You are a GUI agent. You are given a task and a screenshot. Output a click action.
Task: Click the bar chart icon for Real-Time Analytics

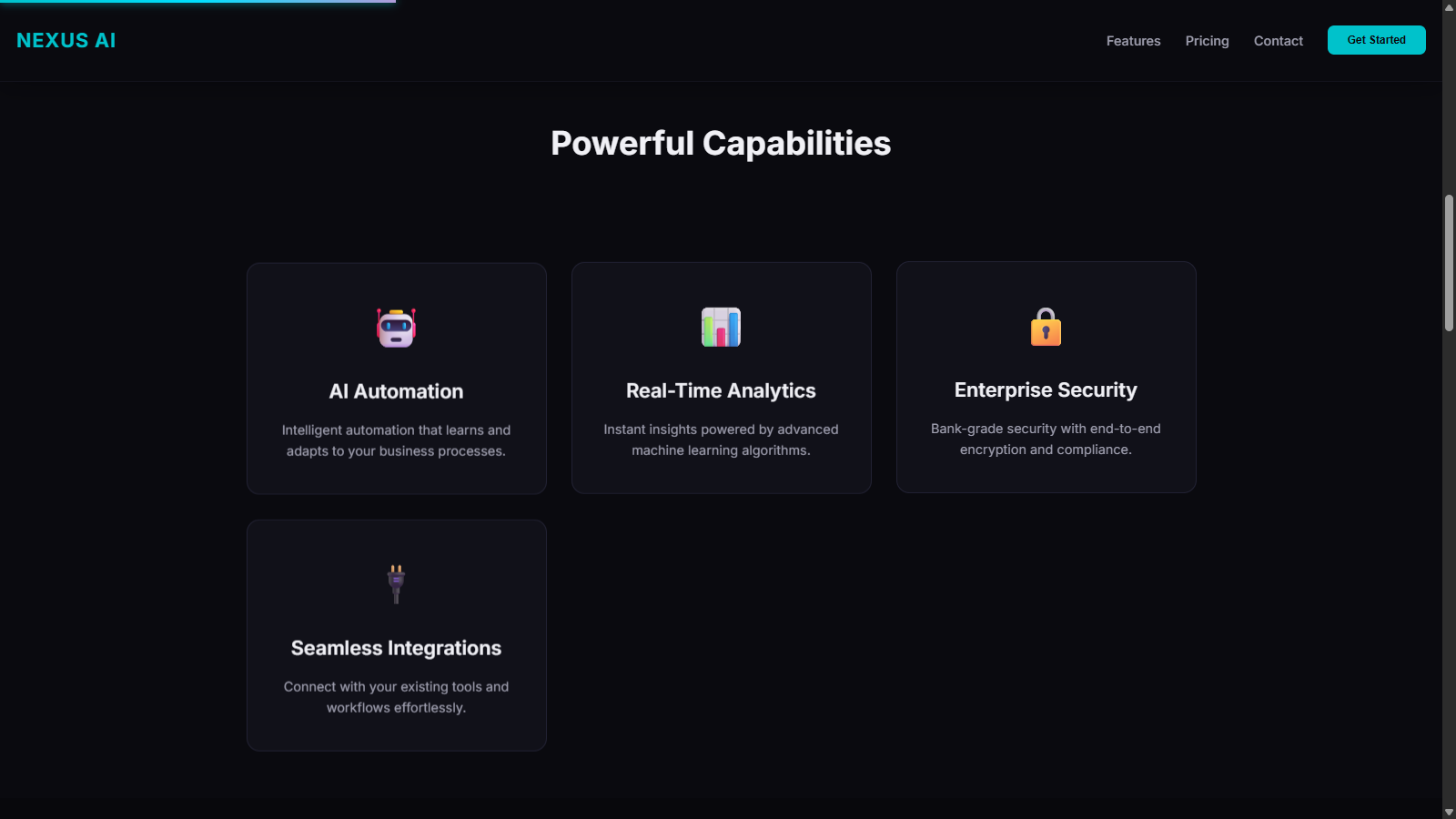(x=721, y=328)
